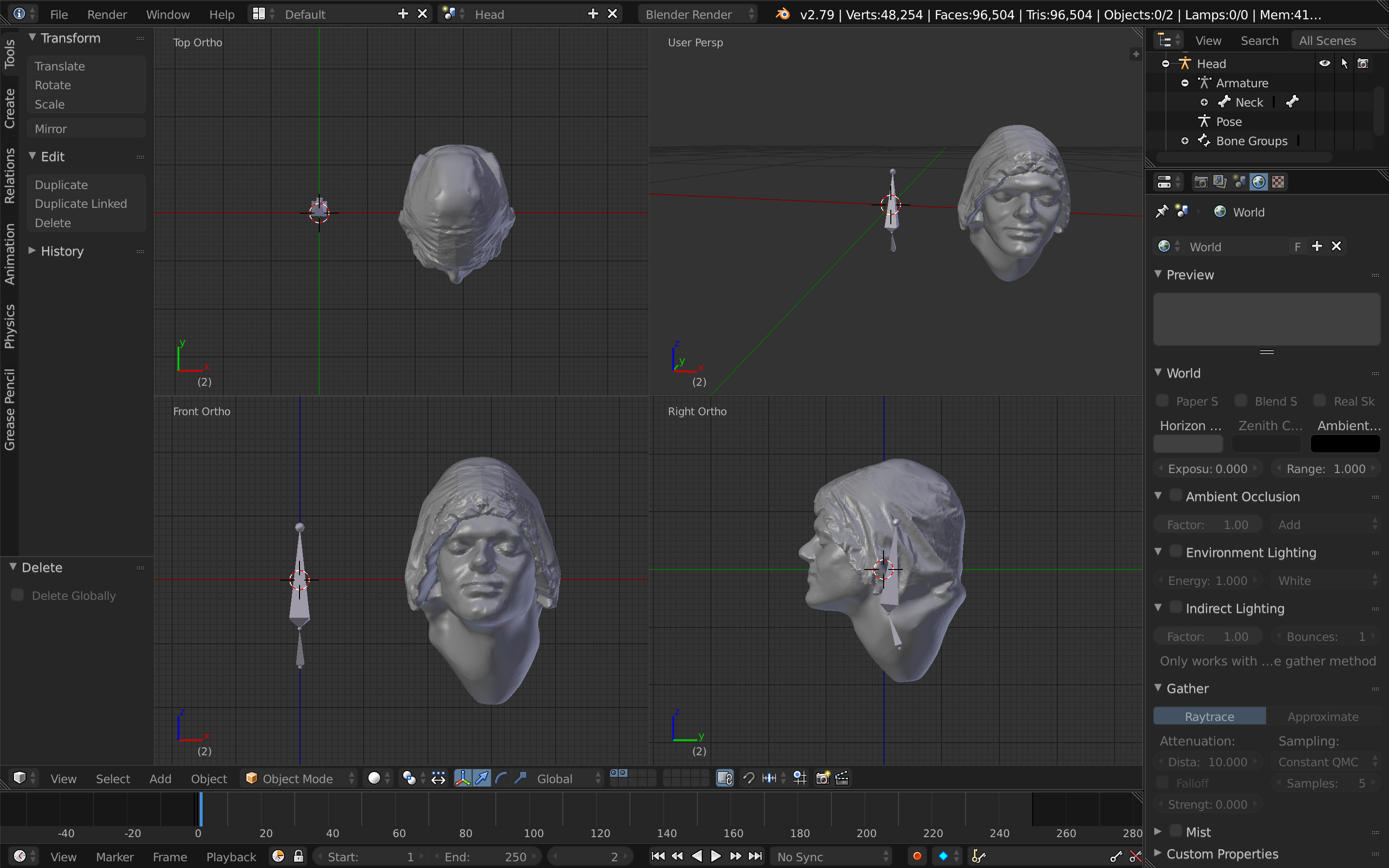Expand the History panel
This screenshot has width=1389, height=868.
pos(32,251)
